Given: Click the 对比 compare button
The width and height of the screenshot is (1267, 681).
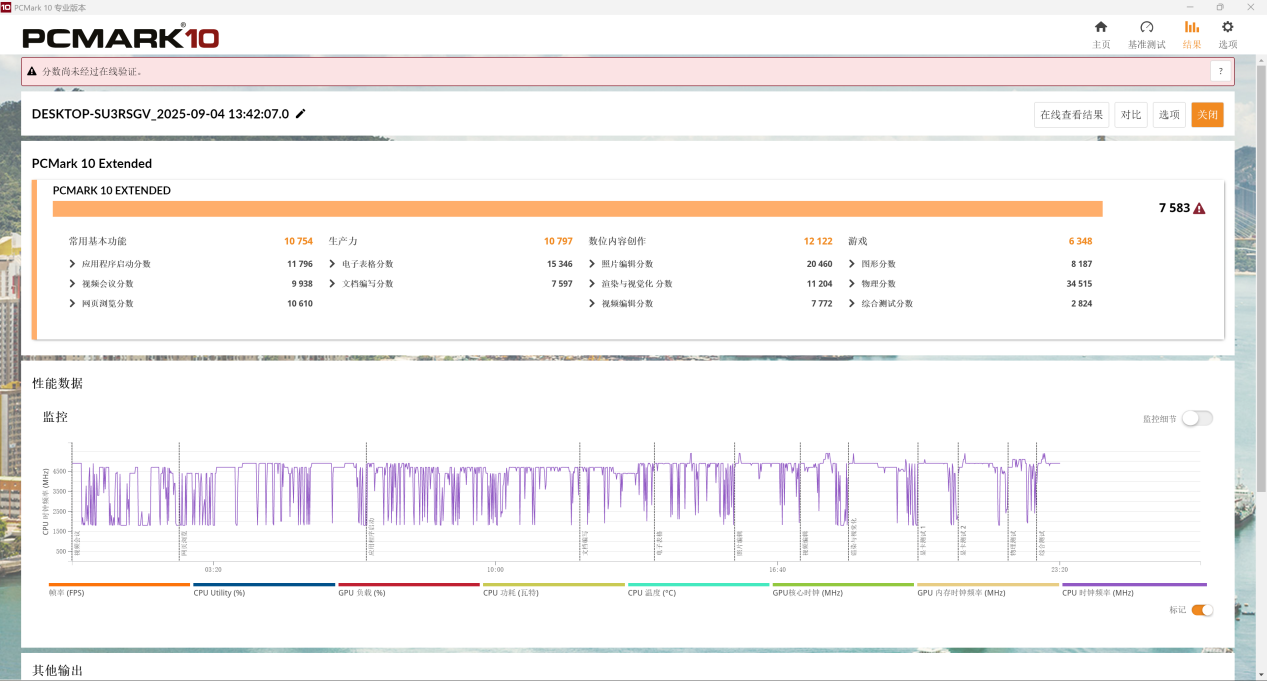Looking at the screenshot, I should pyautogui.click(x=1131, y=115).
